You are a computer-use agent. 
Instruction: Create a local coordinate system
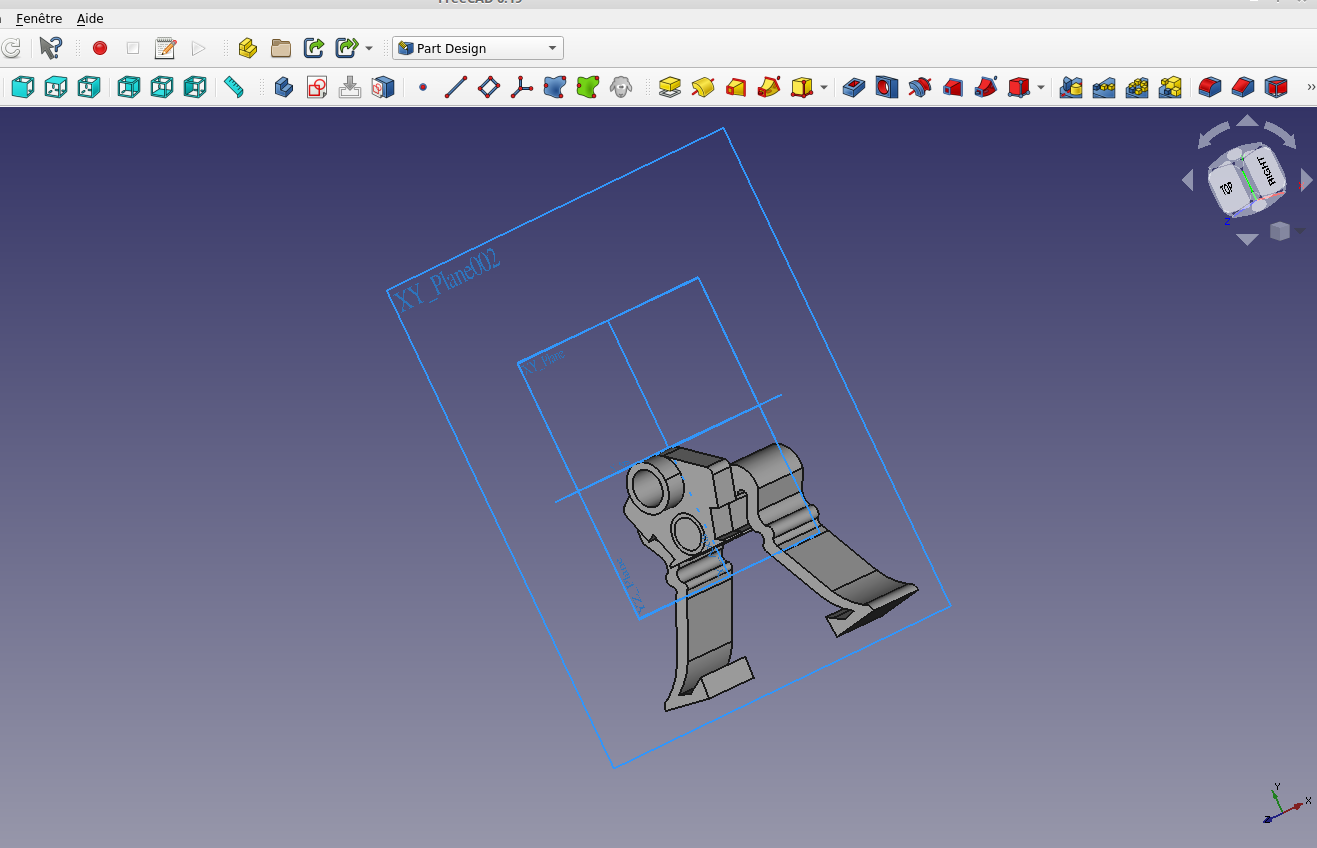tap(522, 88)
